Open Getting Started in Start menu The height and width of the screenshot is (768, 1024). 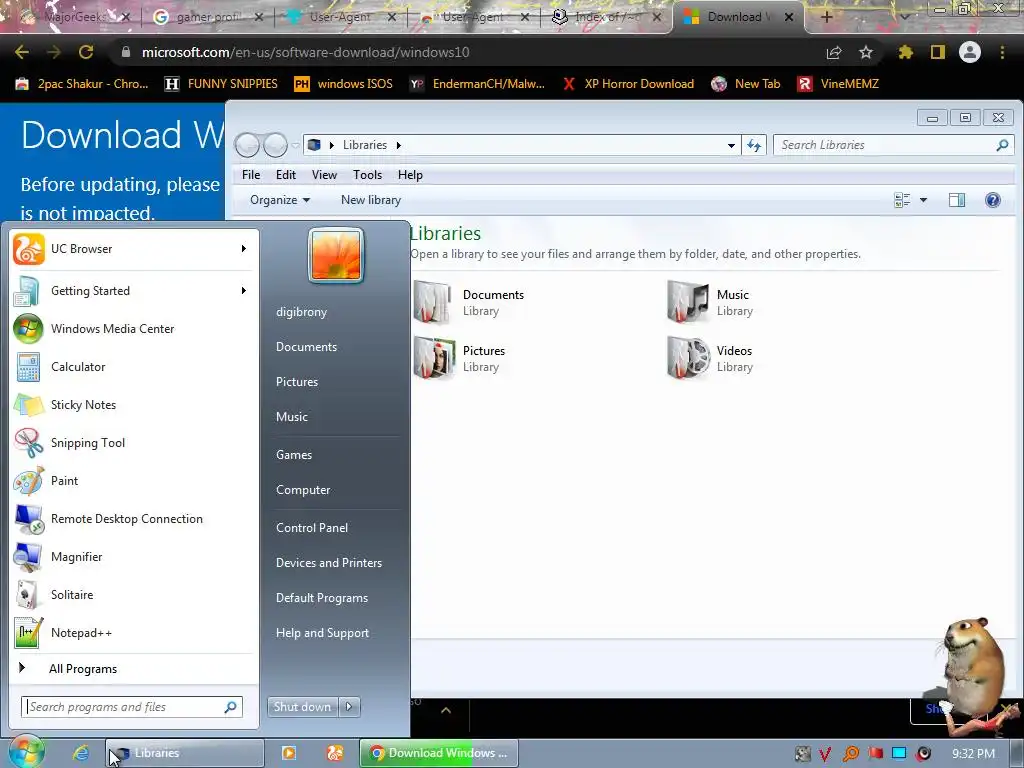(x=134, y=291)
